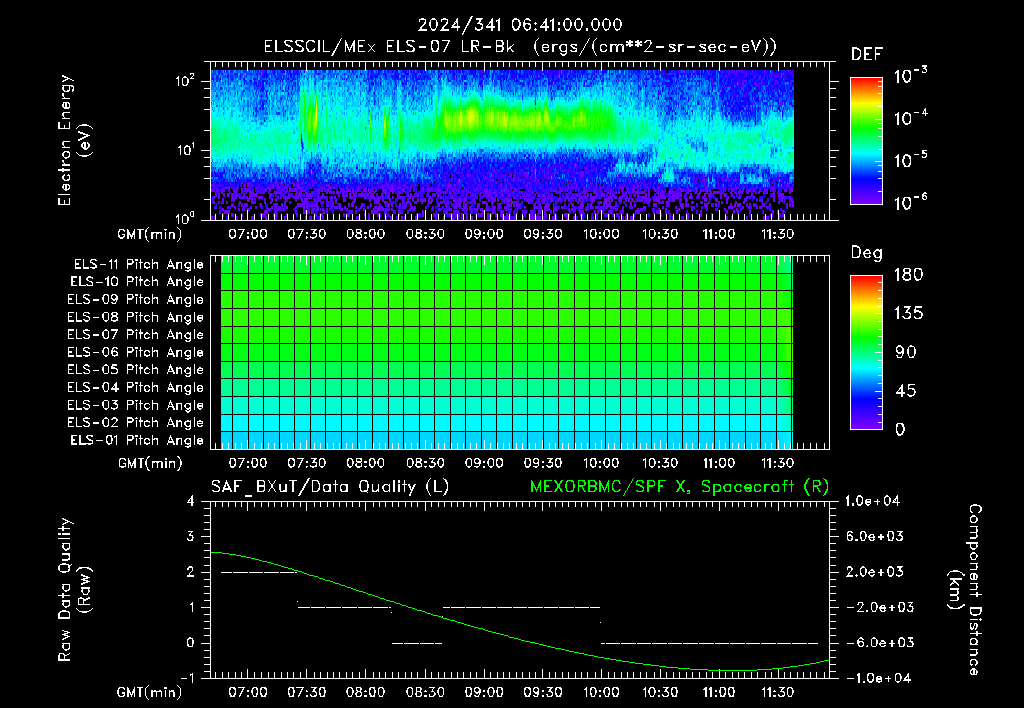Click the ELS-01 Pitch Angle row label
Image resolution: width=1024 pixels, height=708 pixels.
coord(137,440)
